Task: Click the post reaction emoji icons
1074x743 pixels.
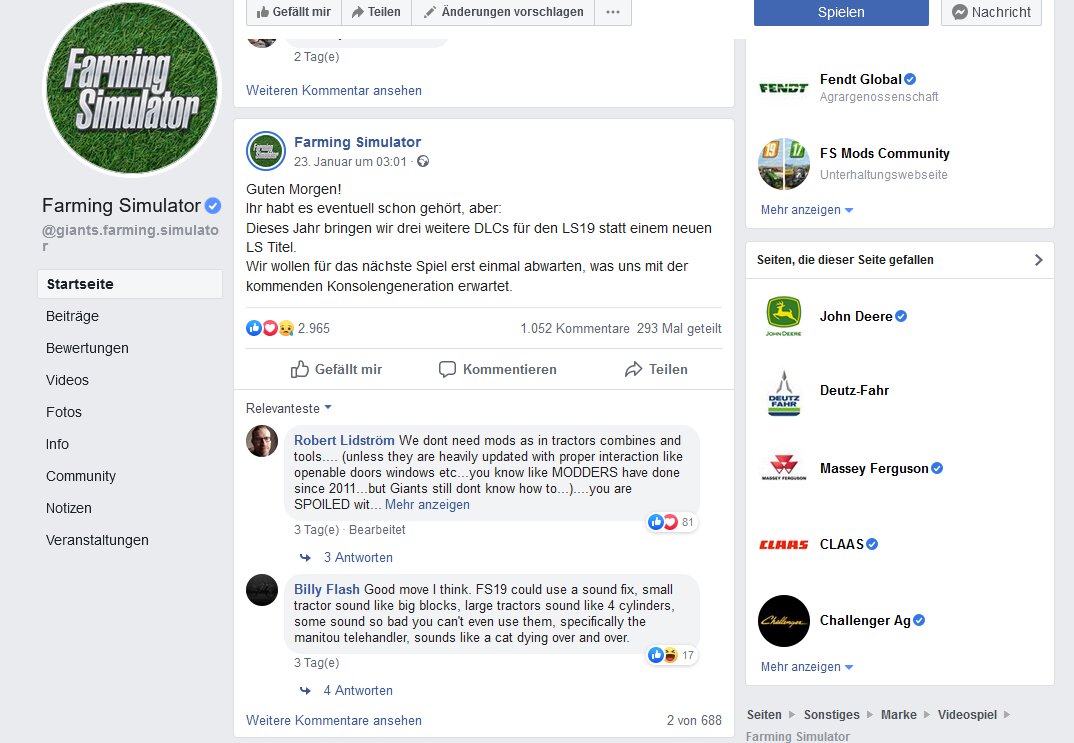Action: 270,328
